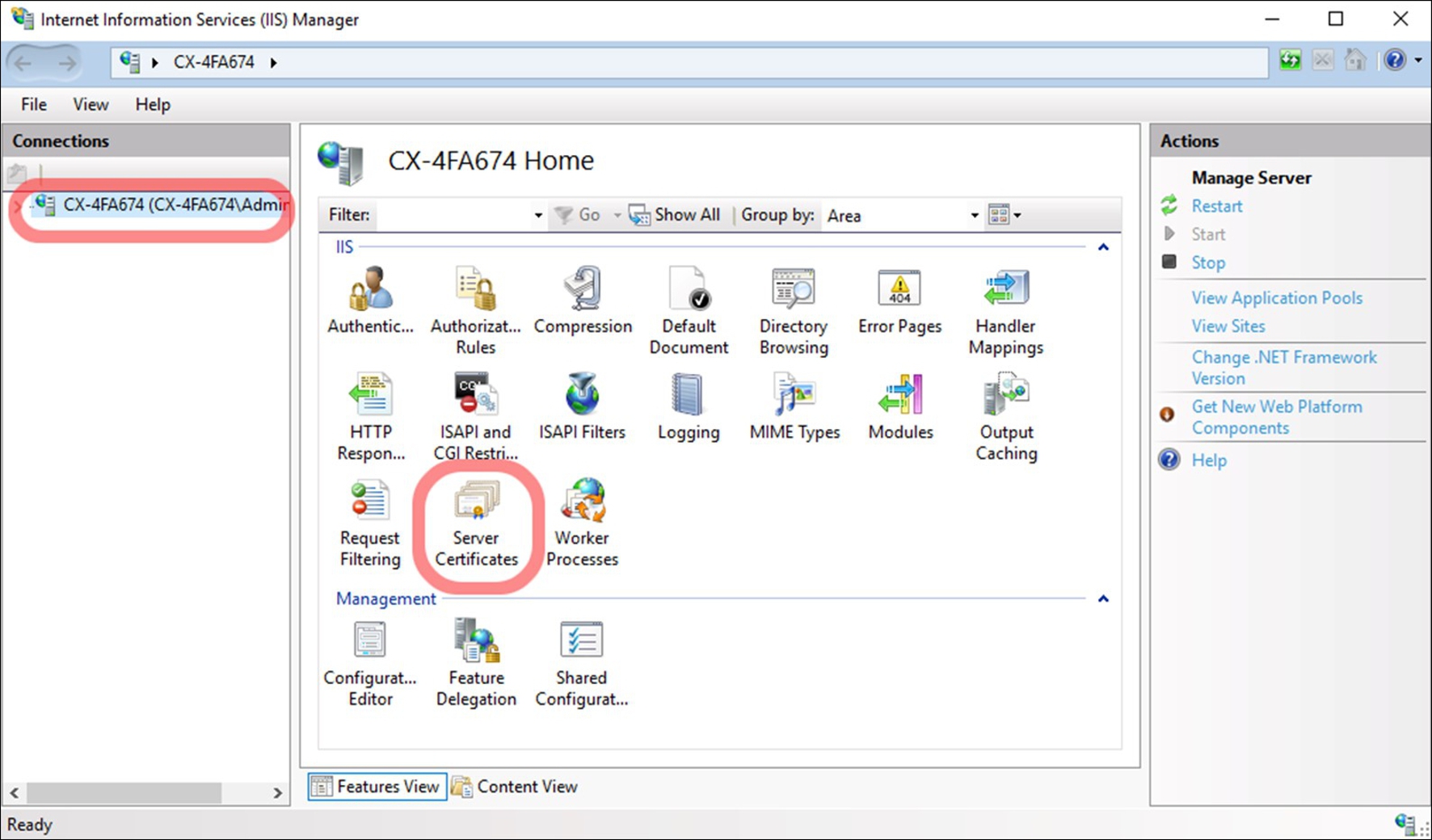This screenshot has height=840, width=1432.
Task: Open the File menu
Action: [x=34, y=104]
